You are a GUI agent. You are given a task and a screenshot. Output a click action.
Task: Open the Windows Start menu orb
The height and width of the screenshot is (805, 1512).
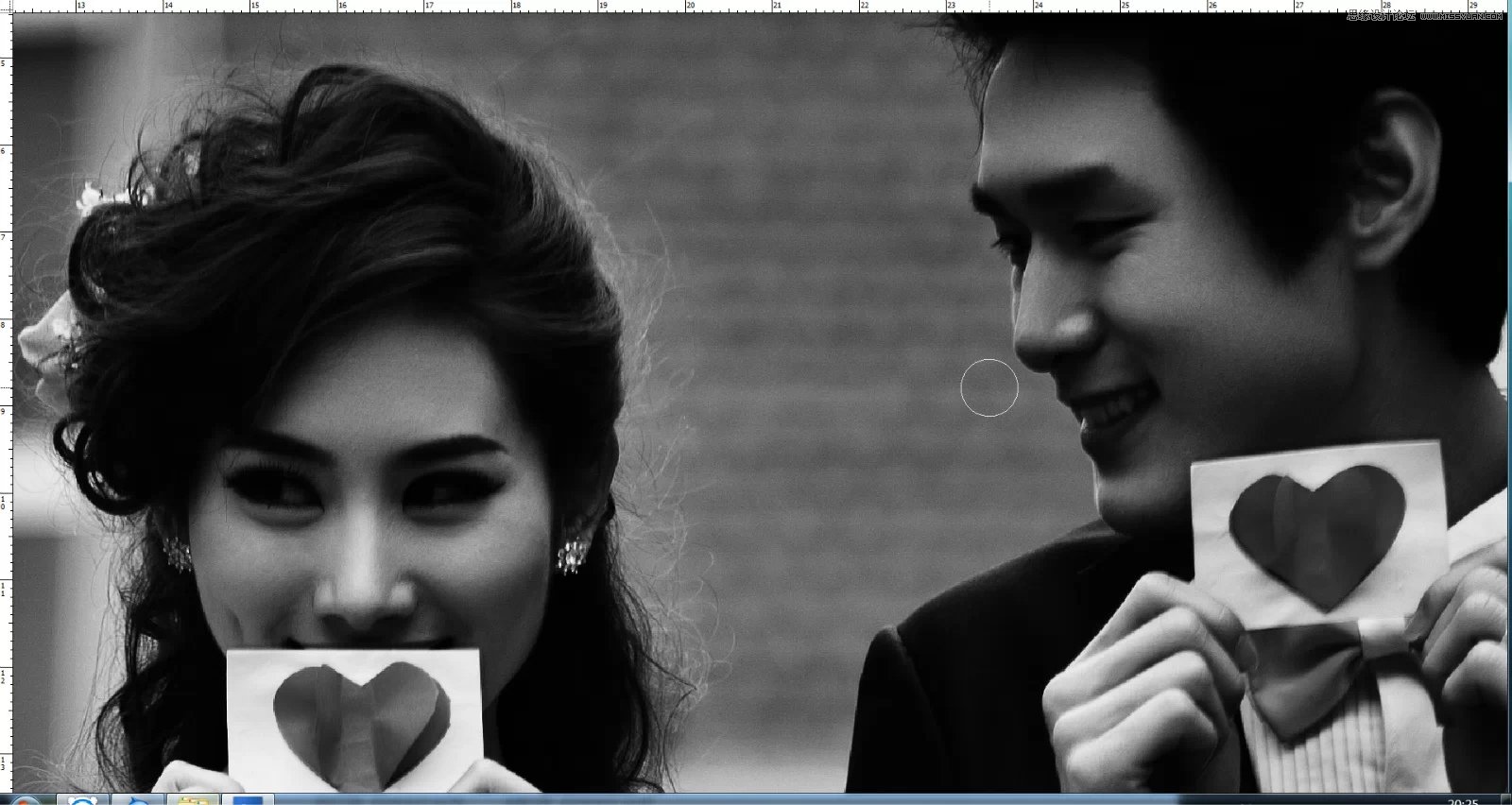25,800
